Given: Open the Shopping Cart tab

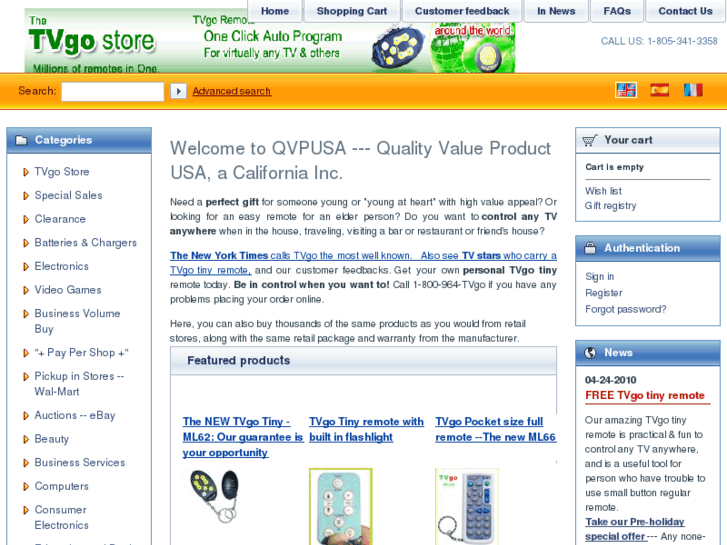Looking at the screenshot, I should coord(351,11).
